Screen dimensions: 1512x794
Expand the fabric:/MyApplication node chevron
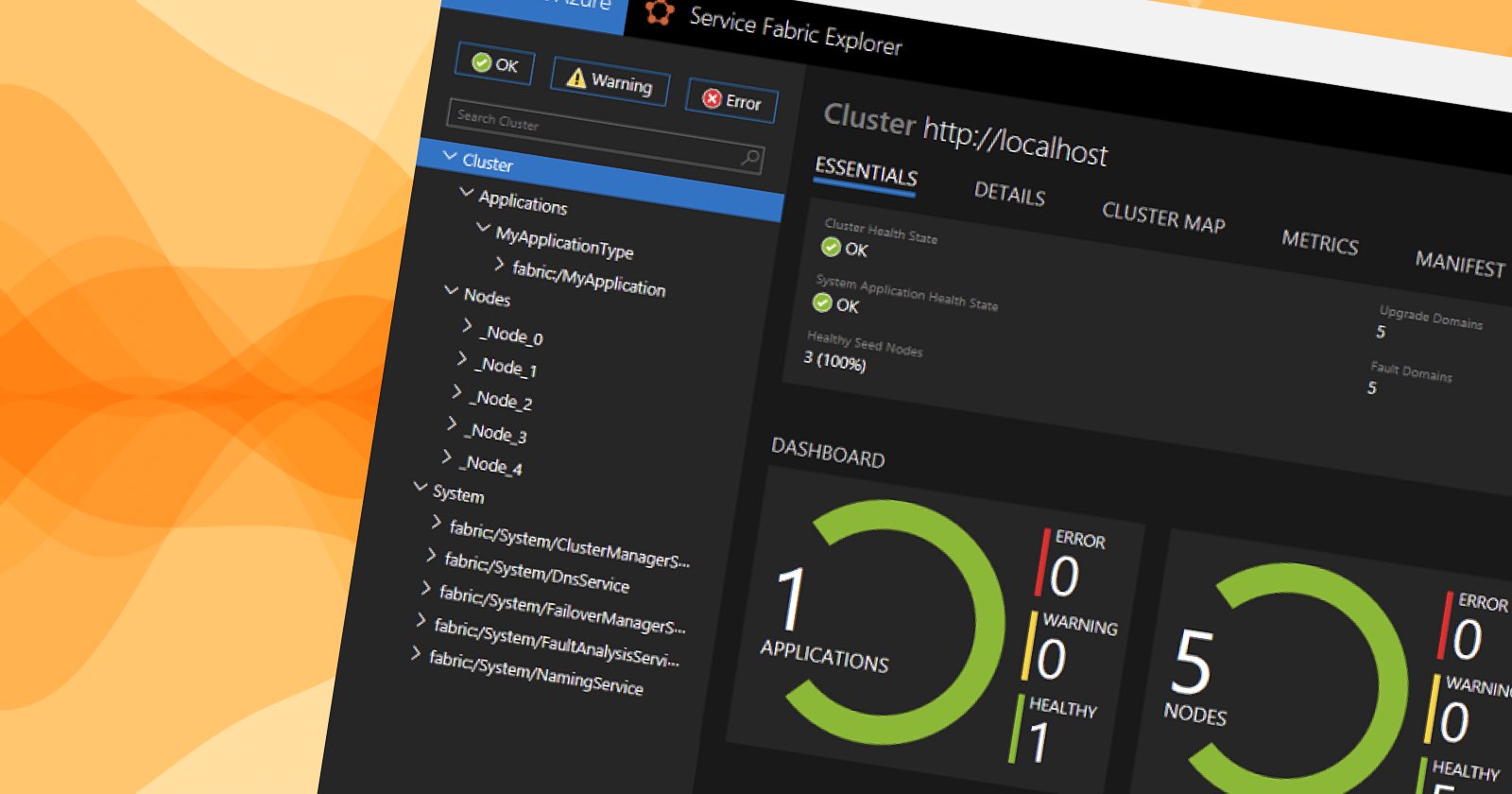[x=499, y=264]
